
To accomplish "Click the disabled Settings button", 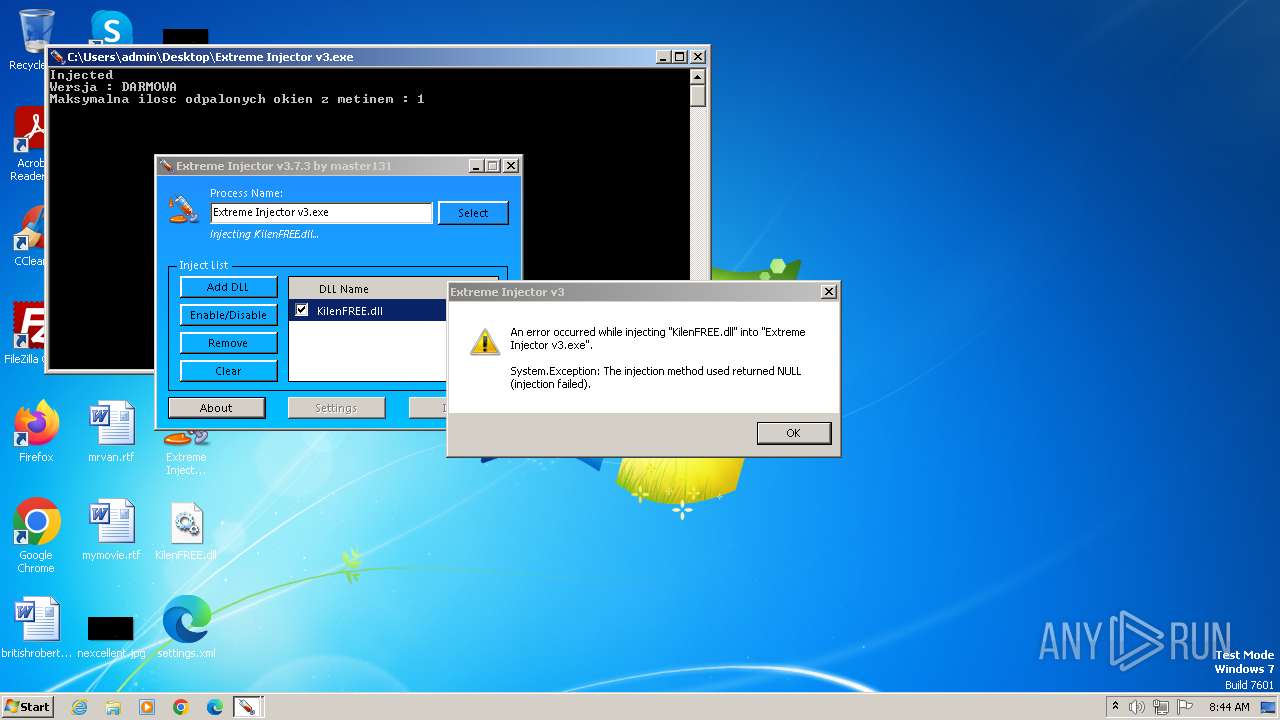I will pyautogui.click(x=336, y=408).
